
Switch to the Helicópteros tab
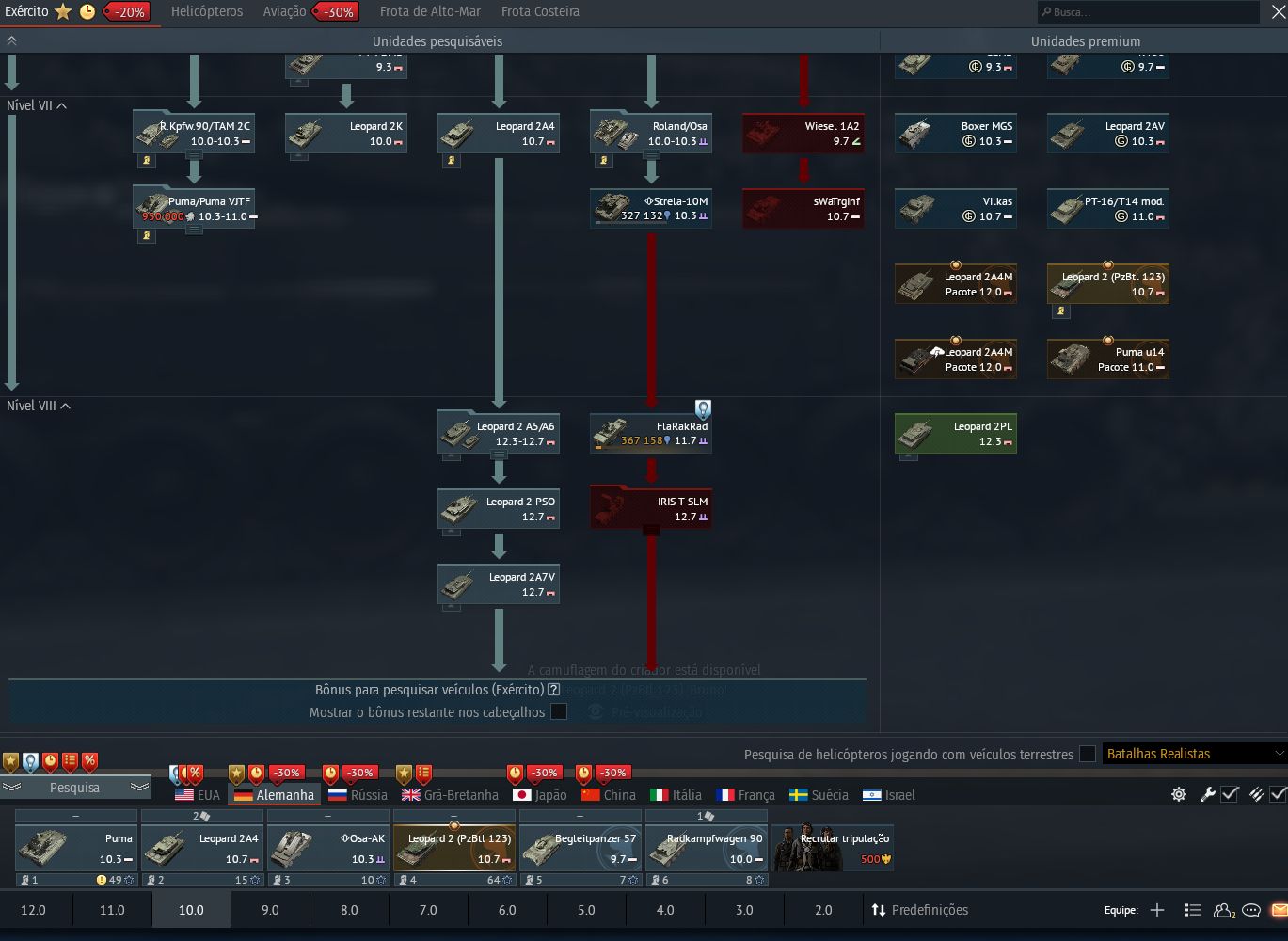[207, 11]
